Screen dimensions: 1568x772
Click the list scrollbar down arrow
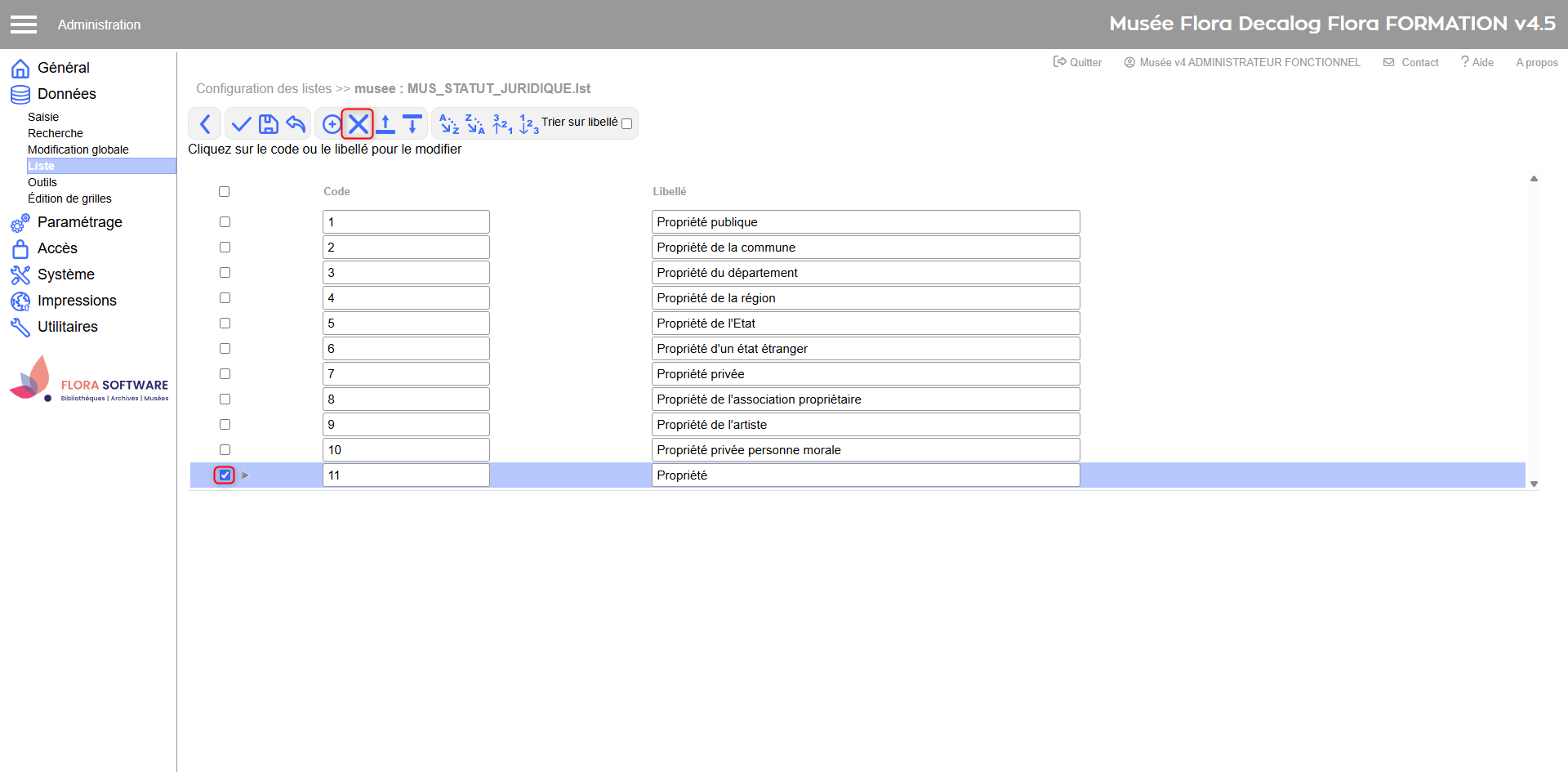[x=1534, y=484]
